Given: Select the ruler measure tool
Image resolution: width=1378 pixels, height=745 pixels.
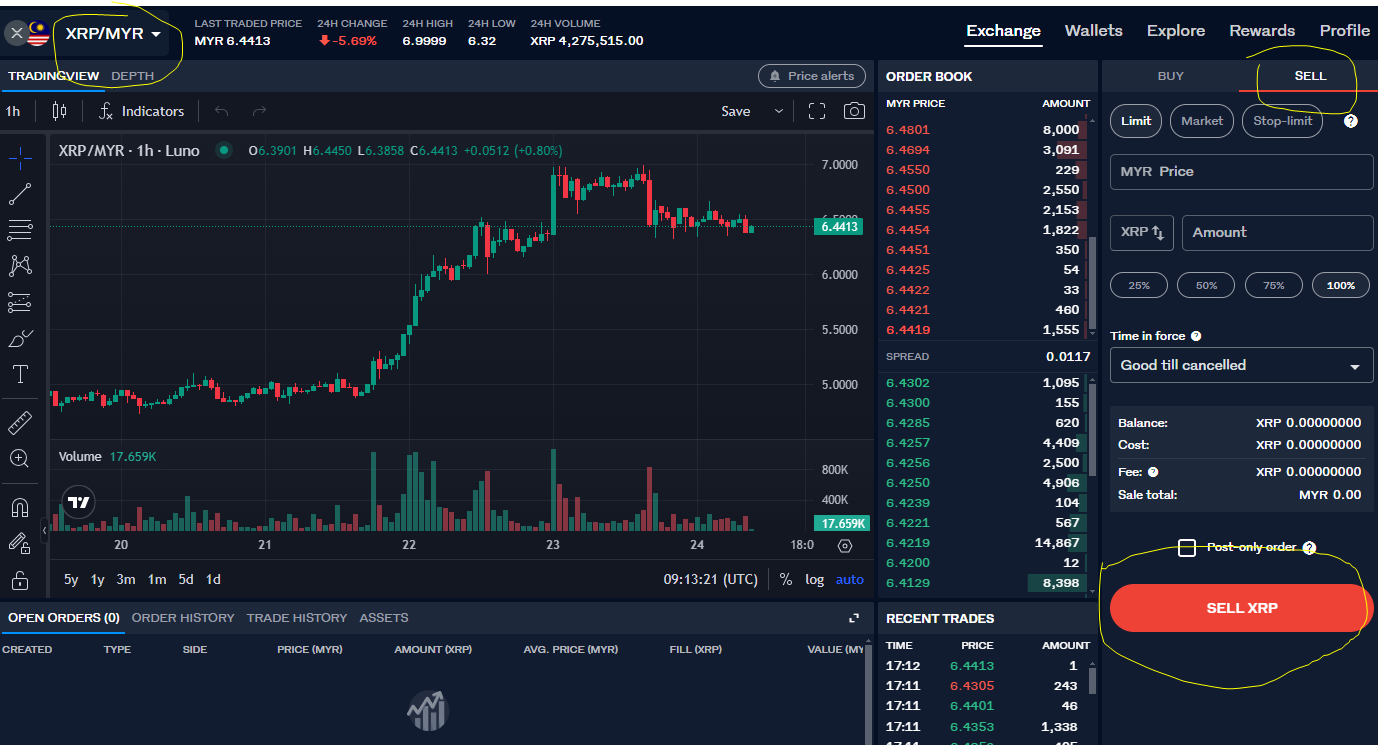Looking at the screenshot, I should pyautogui.click(x=20, y=422).
